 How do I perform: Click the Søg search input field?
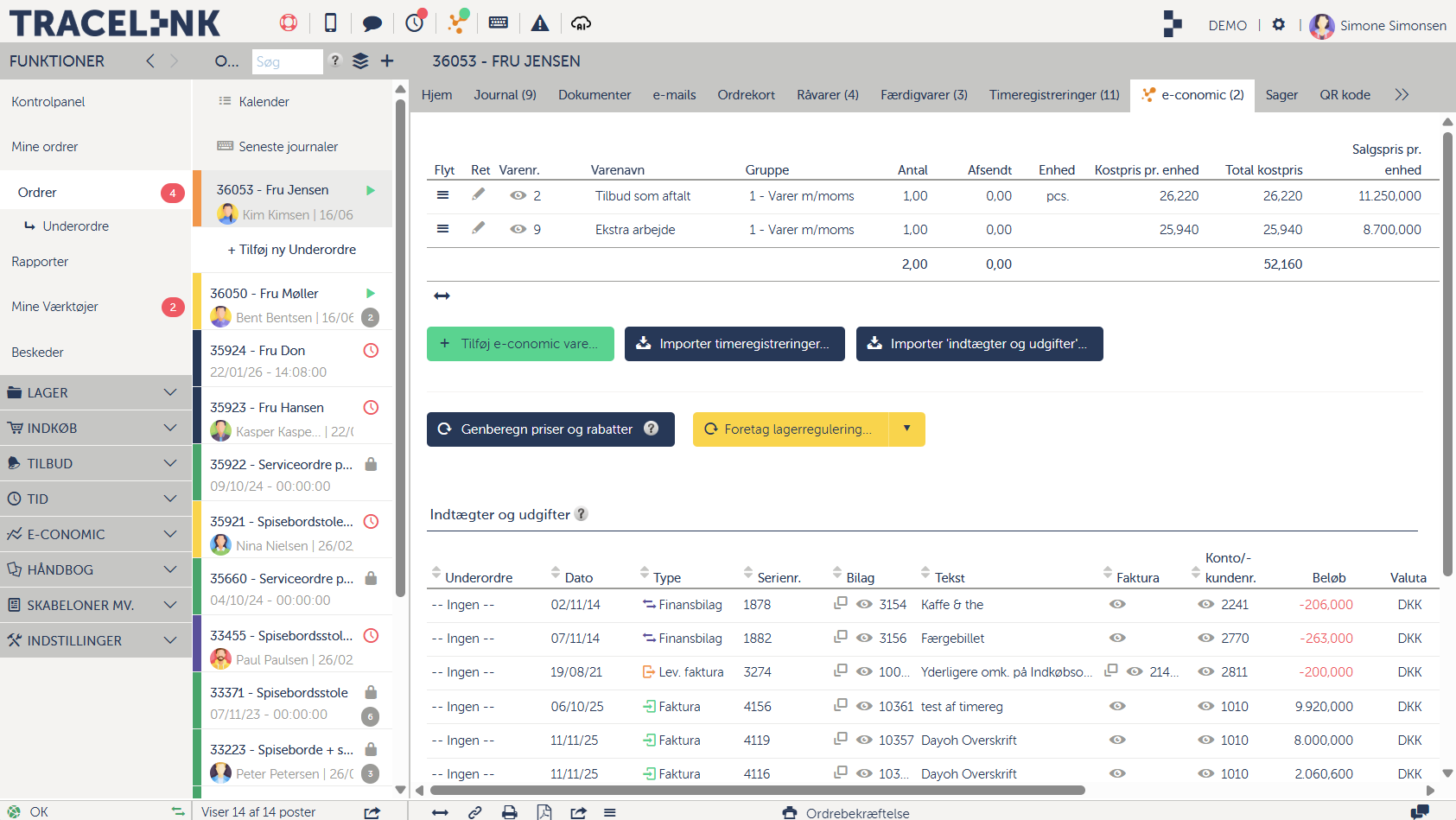click(x=287, y=62)
